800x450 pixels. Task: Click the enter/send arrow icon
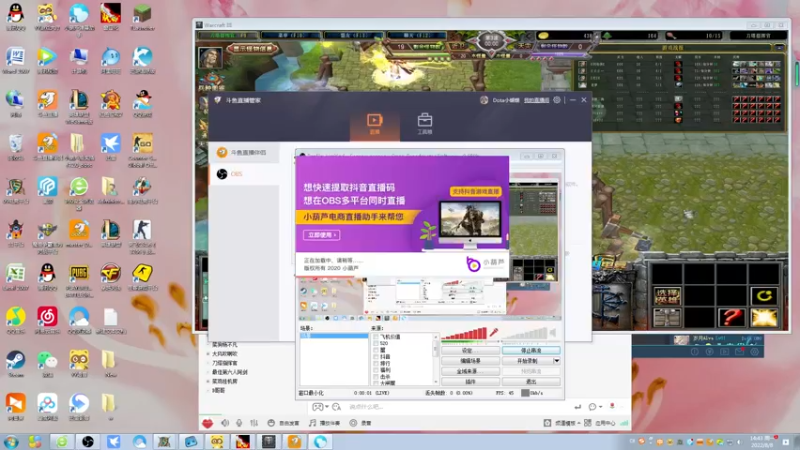point(577,407)
